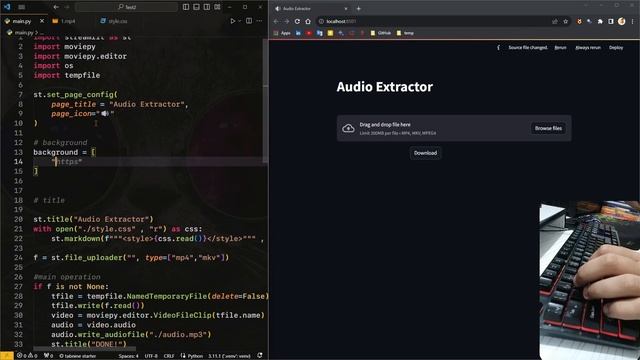Click tabnine starter status bar item

click(x=78, y=356)
